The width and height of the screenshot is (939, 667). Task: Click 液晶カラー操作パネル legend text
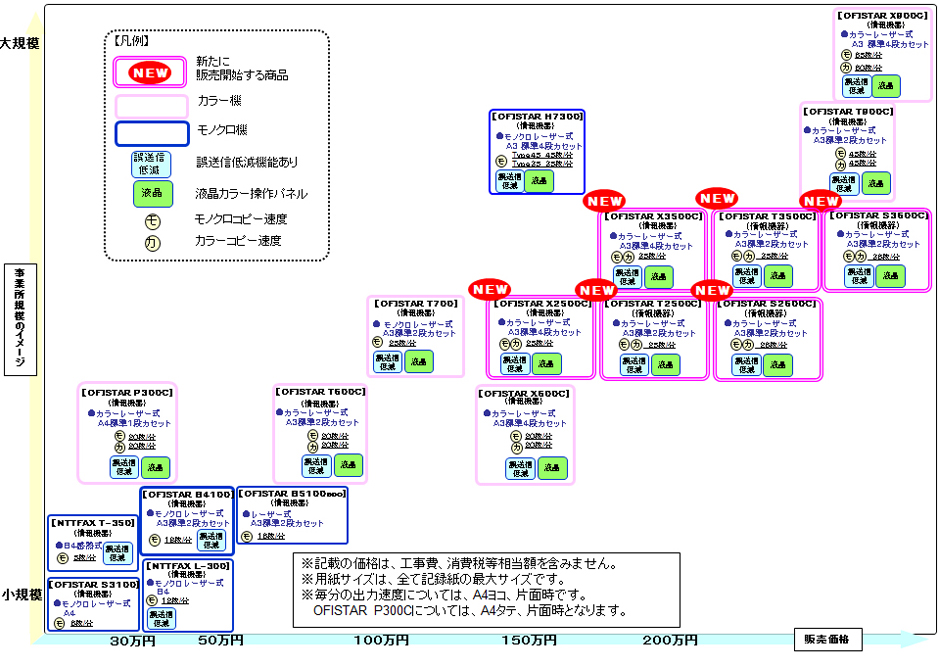click(251, 193)
